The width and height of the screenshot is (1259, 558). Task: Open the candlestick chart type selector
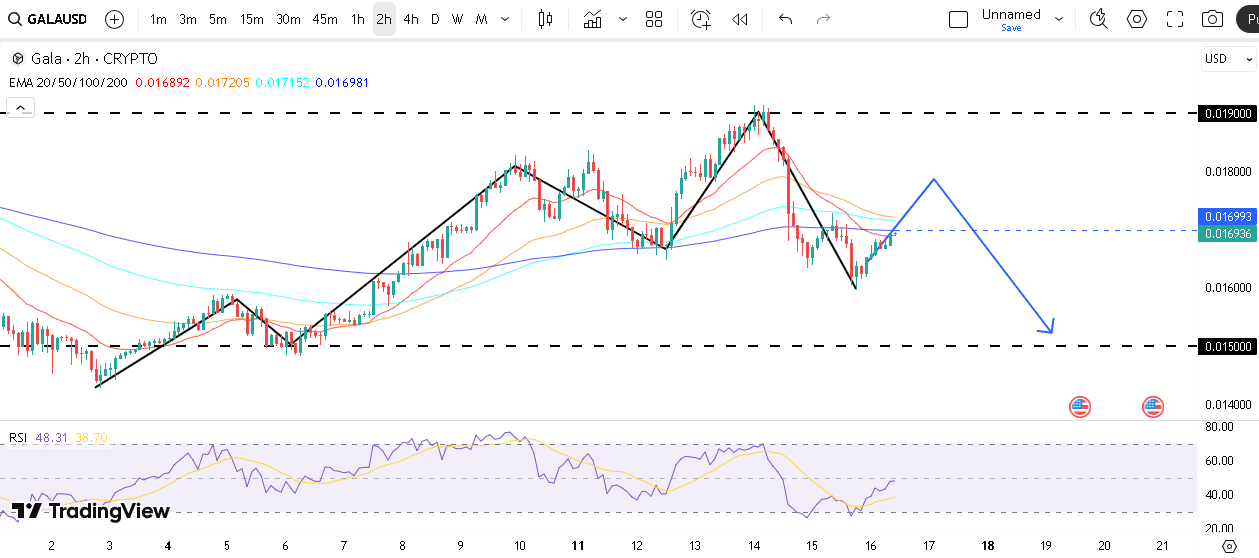coord(545,19)
